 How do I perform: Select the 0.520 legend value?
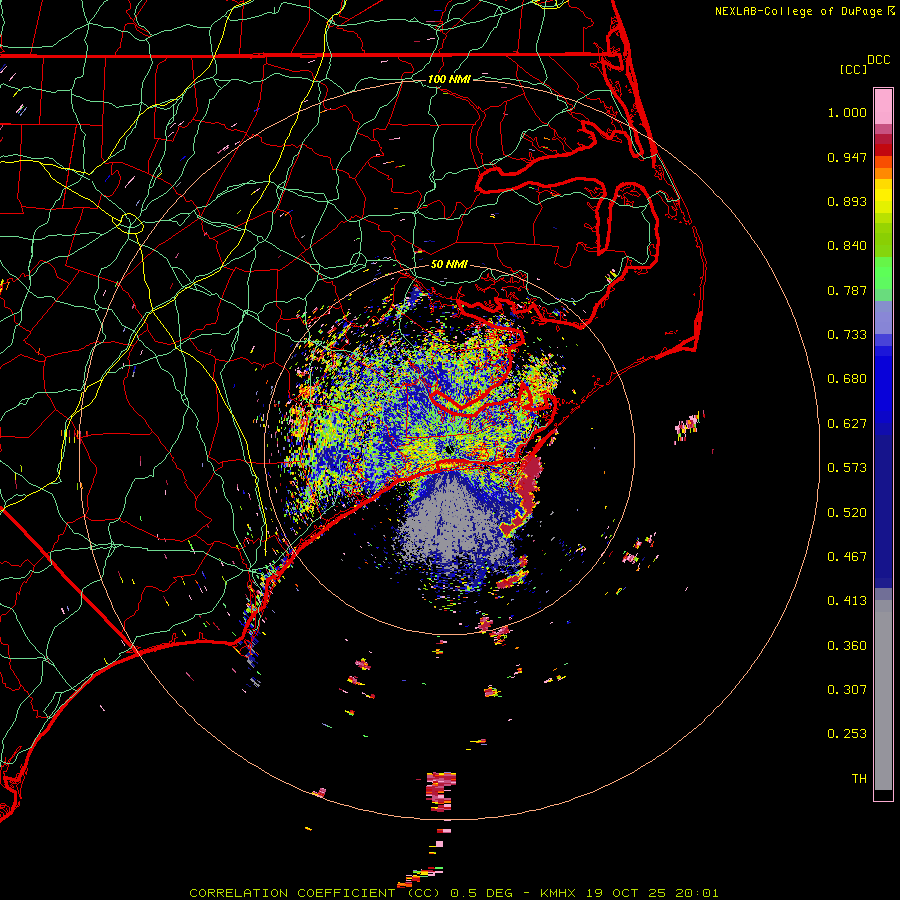tap(847, 513)
